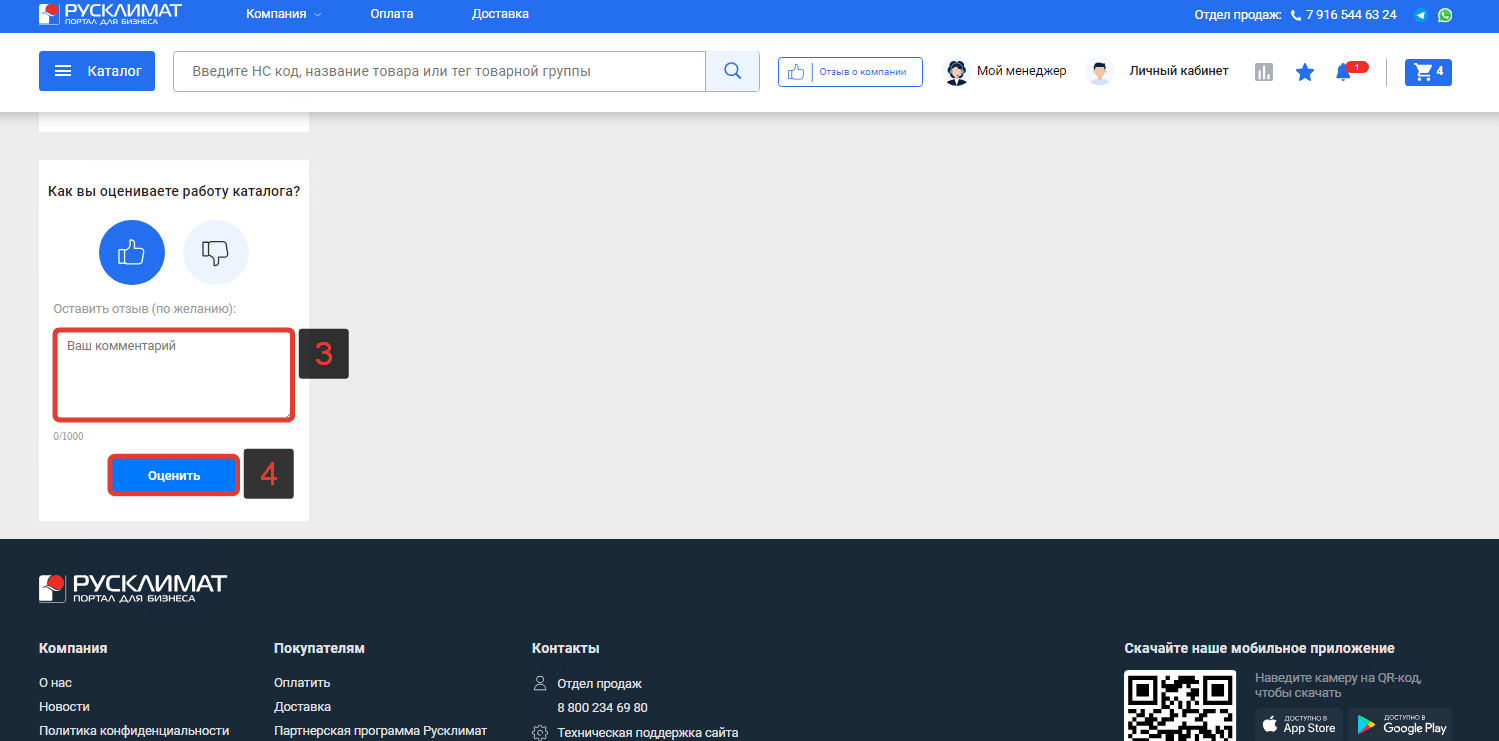The image size is (1499, 741).
Task: Open footer link О нас
Action: [56, 683]
